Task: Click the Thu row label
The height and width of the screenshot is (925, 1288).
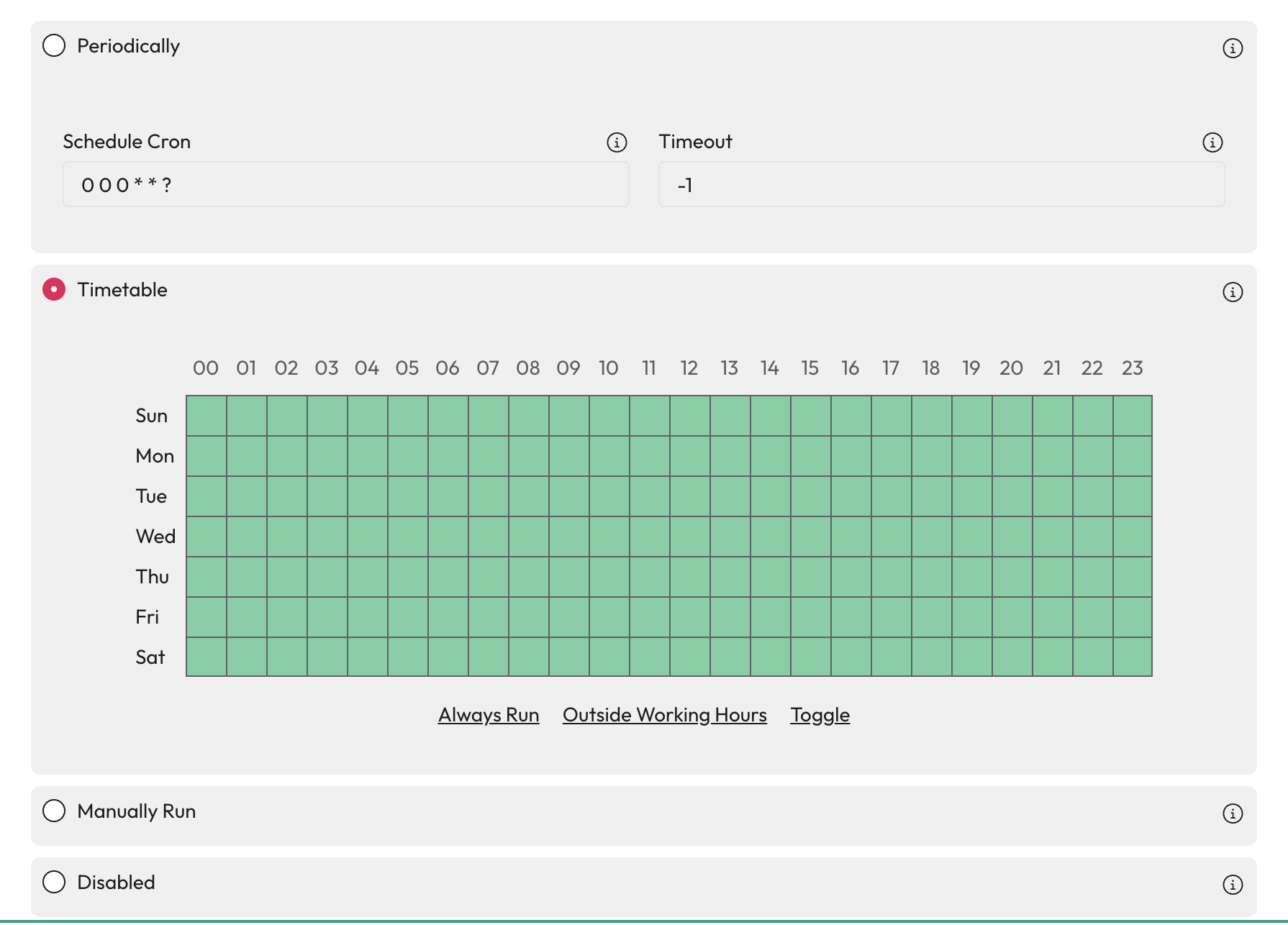Action: coord(152,577)
